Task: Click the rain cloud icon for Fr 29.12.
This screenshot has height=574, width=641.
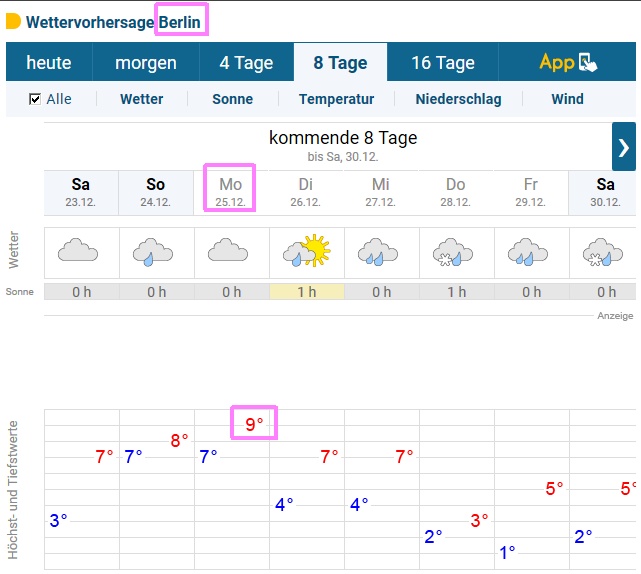Action: (x=528, y=252)
